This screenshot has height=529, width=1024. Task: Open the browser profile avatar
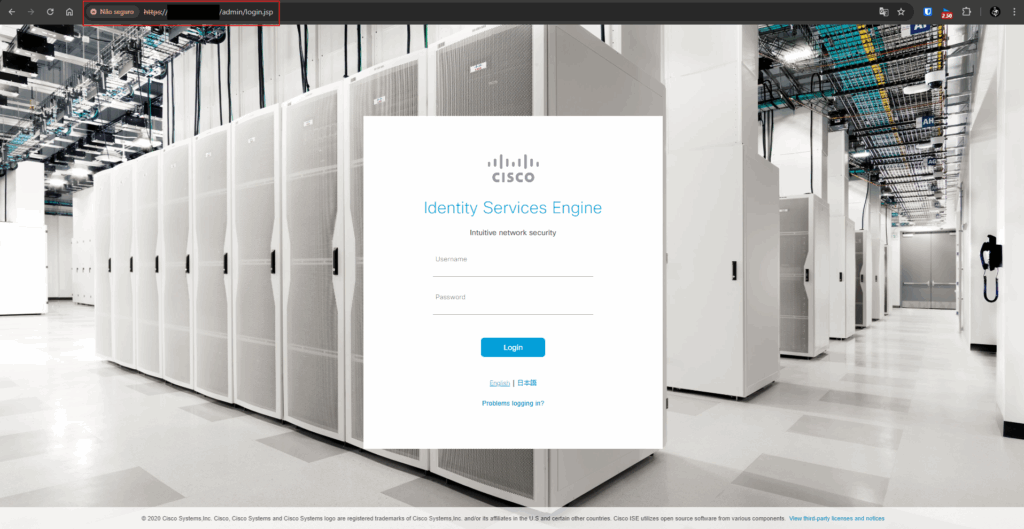click(995, 11)
